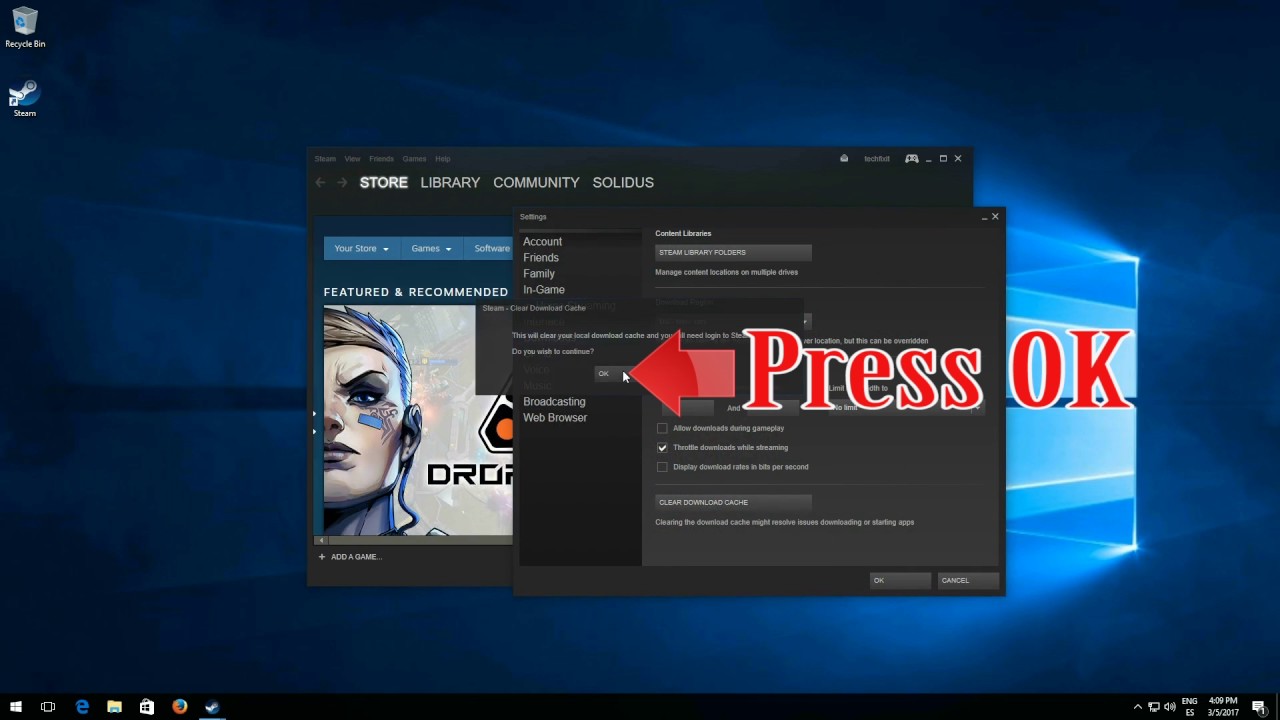Click CLEAR DOWNLOAD CACHE button
Image resolution: width=1280 pixels, height=720 pixels.
pyautogui.click(x=733, y=502)
